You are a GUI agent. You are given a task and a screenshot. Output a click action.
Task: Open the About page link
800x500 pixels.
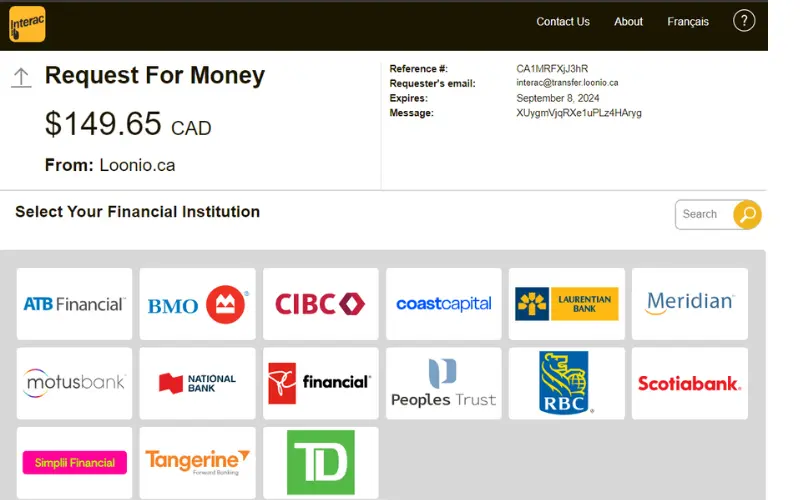coord(628,21)
